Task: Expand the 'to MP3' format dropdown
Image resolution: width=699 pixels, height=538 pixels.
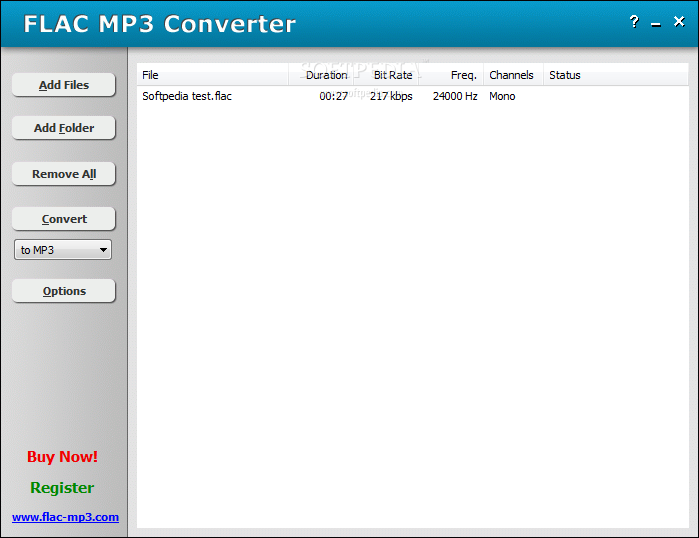Action: 63,250
